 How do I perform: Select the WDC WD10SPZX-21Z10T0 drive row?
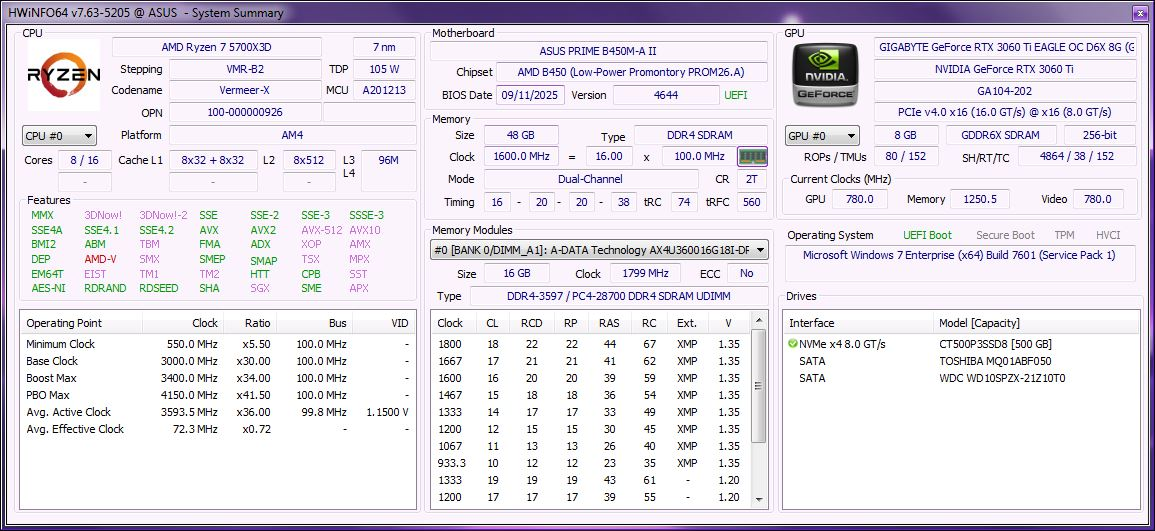[x=960, y=378]
